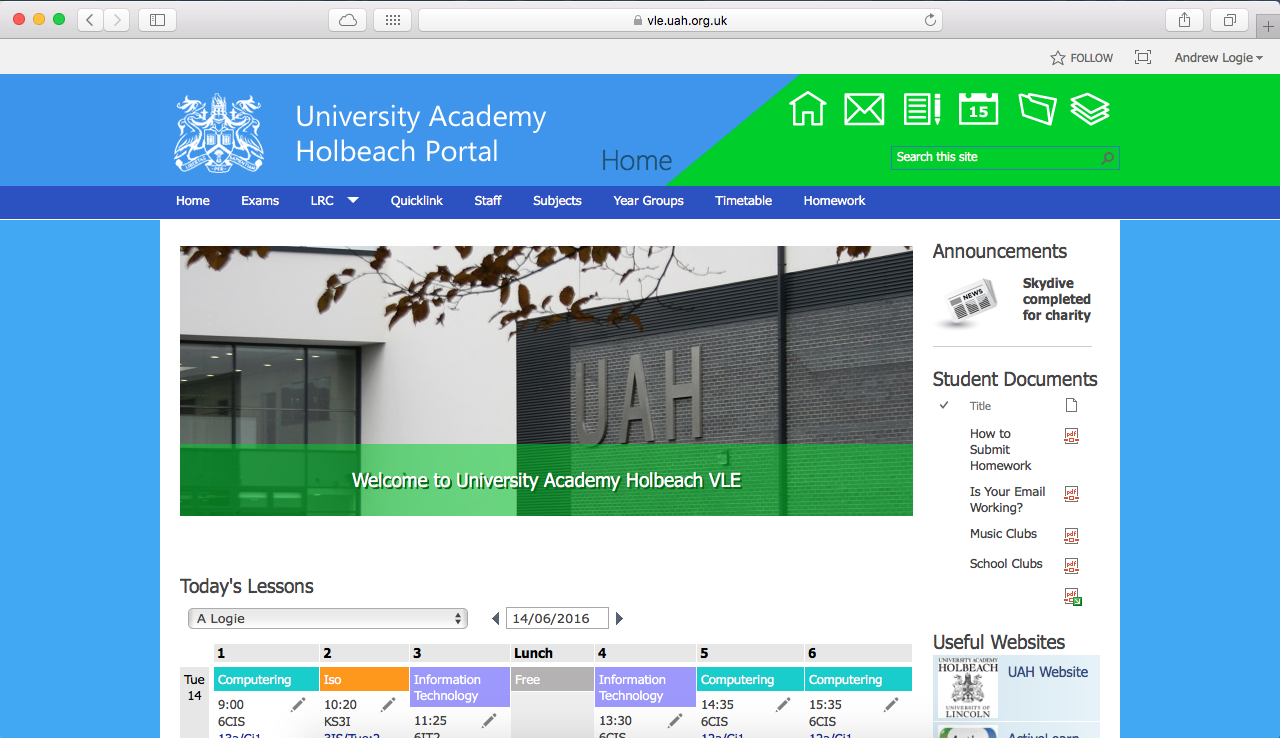Select the Lunch Free period block

pyautogui.click(x=552, y=679)
